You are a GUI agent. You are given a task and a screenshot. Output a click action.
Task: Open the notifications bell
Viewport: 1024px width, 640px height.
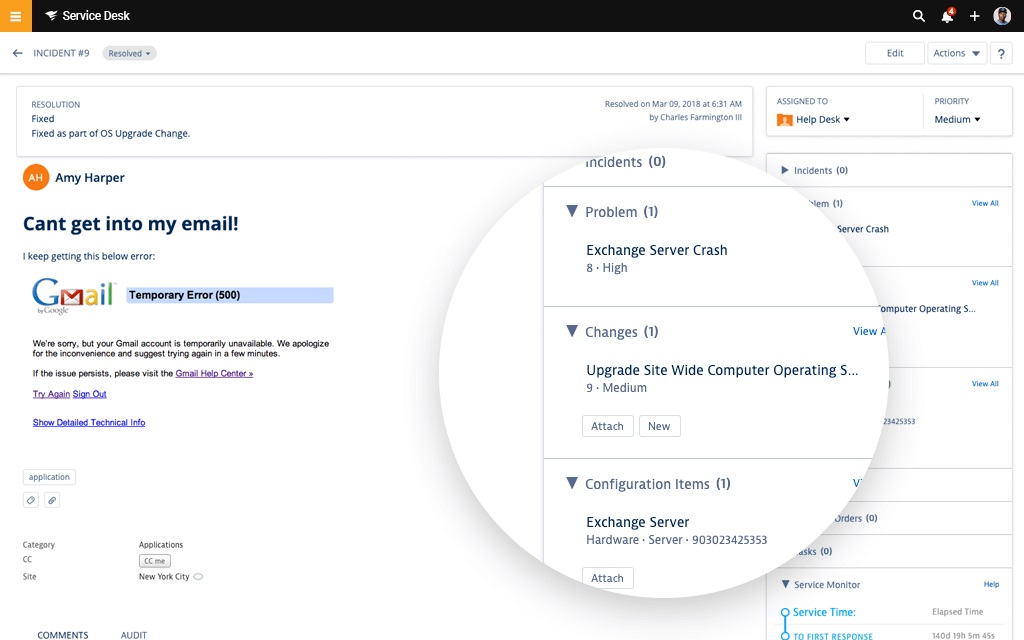click(x=947, y=16)
